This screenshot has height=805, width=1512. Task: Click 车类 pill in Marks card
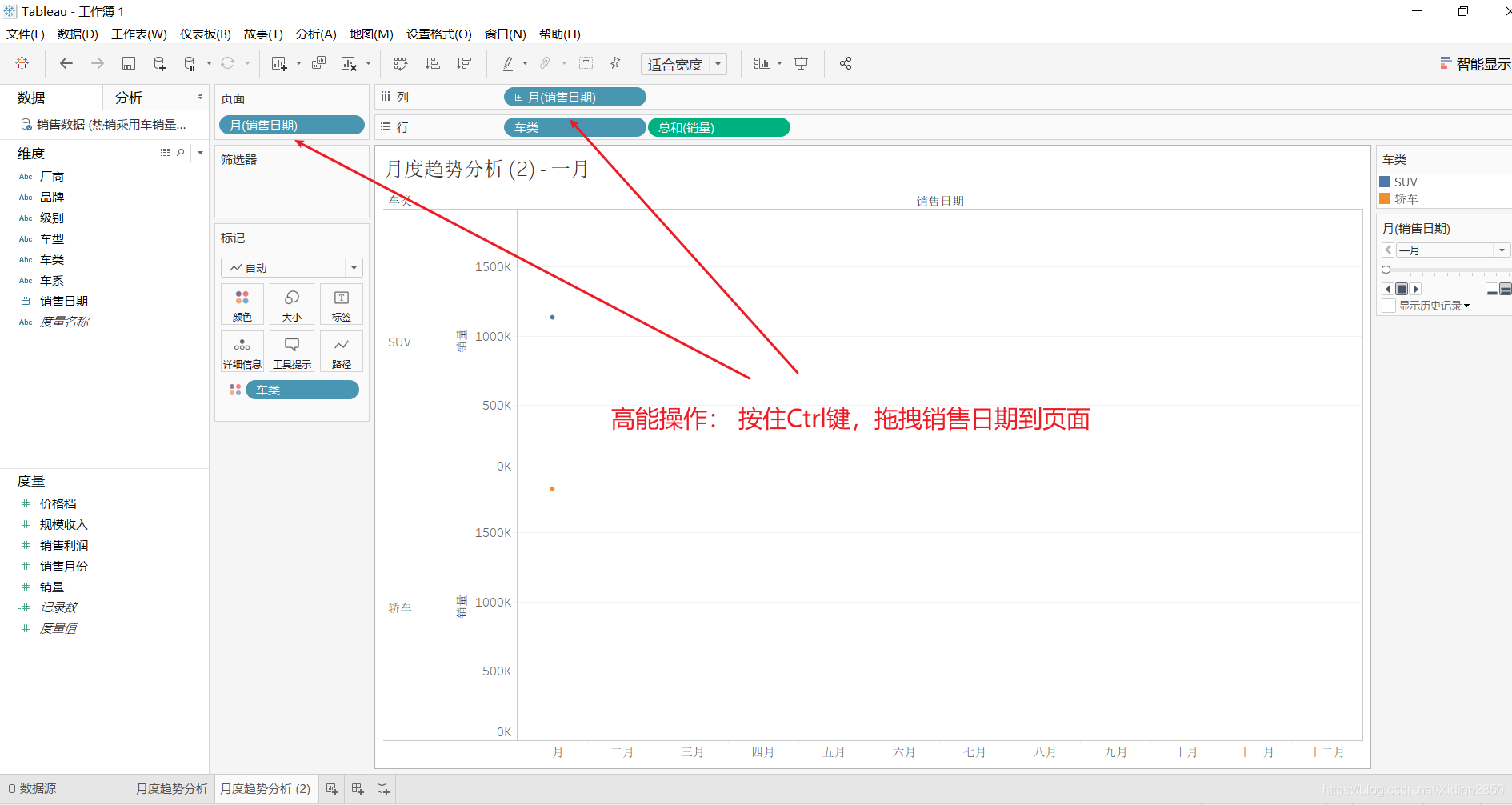tap(302, 390)
